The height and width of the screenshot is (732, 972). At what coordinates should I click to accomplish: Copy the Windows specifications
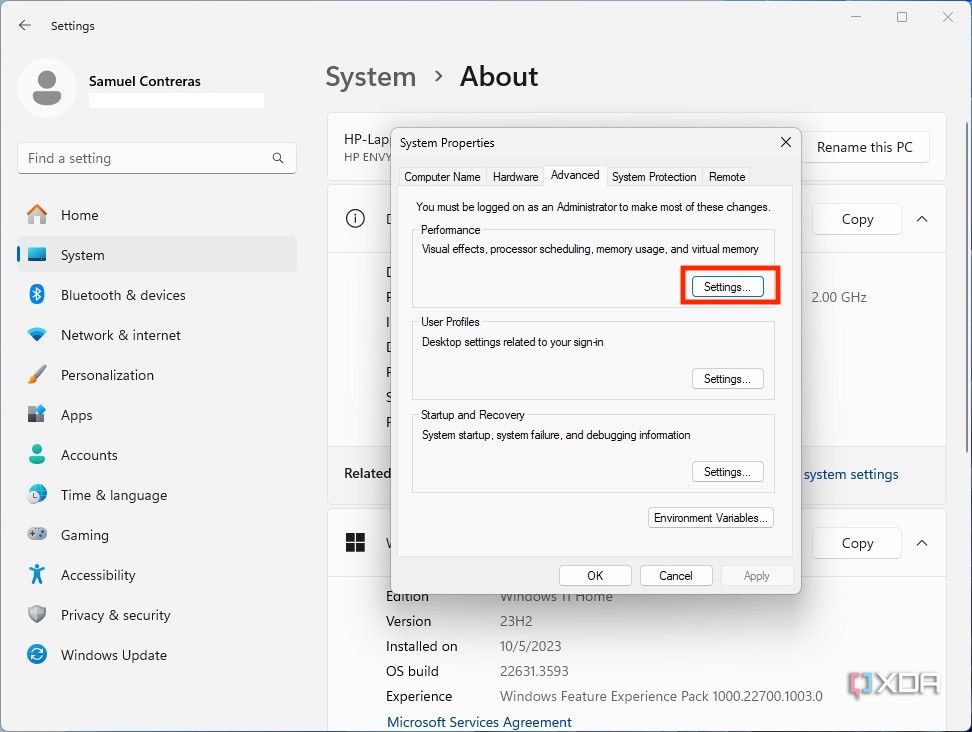pos(857,543)
